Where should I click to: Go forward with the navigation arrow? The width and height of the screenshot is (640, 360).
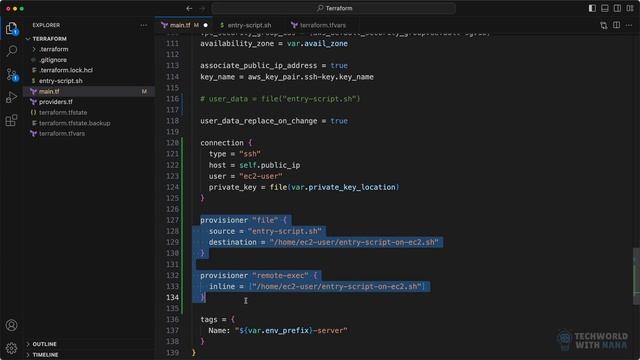[202, 8]
